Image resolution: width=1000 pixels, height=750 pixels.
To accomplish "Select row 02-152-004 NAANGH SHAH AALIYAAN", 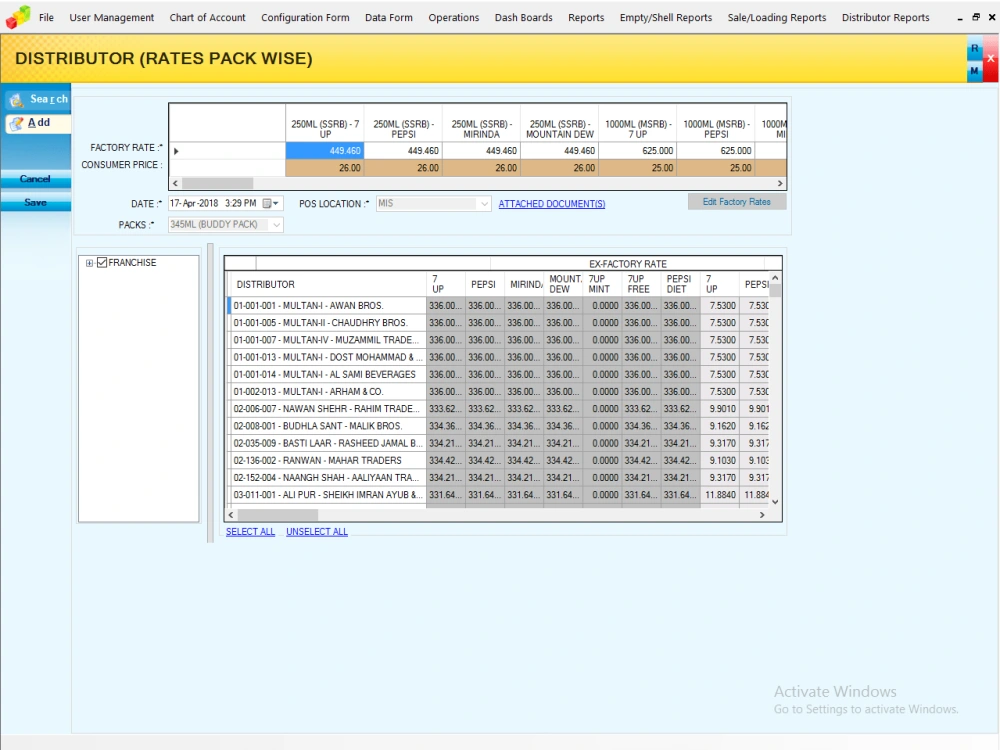I will click(x=327, y=478).
